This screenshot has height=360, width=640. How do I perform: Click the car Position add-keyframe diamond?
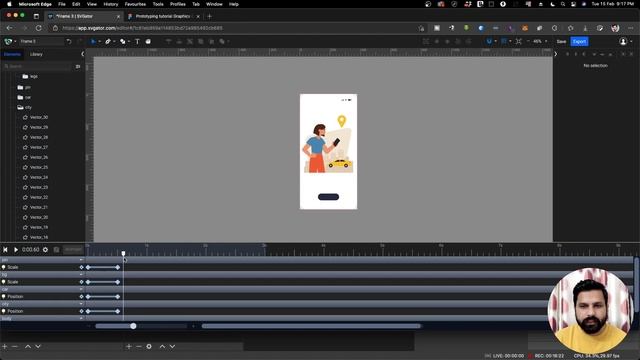(x=82, y=297)
